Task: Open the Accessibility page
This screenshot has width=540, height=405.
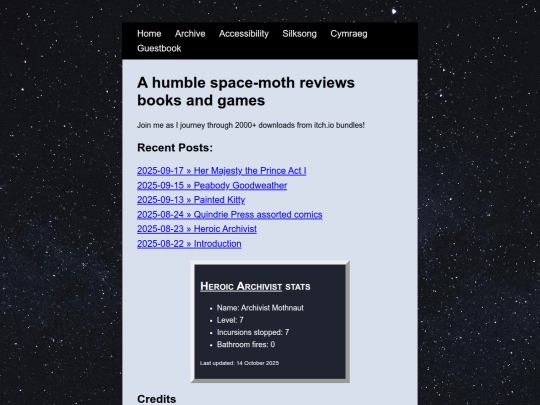Action: click(x=244, y=34)
